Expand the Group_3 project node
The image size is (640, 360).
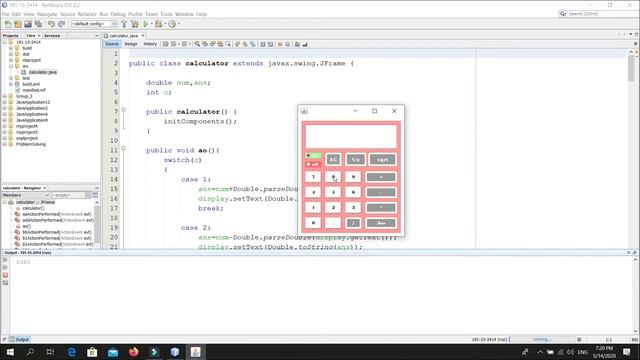tap(5, 96)
